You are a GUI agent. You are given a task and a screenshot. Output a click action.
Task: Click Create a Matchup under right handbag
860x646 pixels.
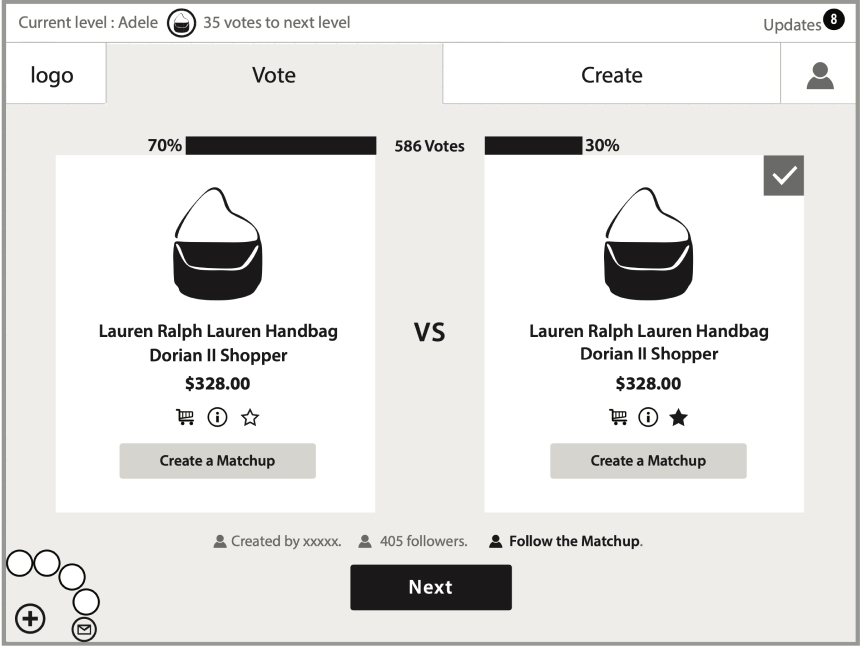[x=648, y=461]
